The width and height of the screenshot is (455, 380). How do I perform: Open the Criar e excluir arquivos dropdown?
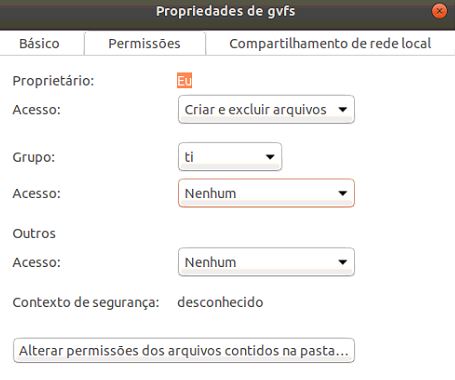(266, 109)
